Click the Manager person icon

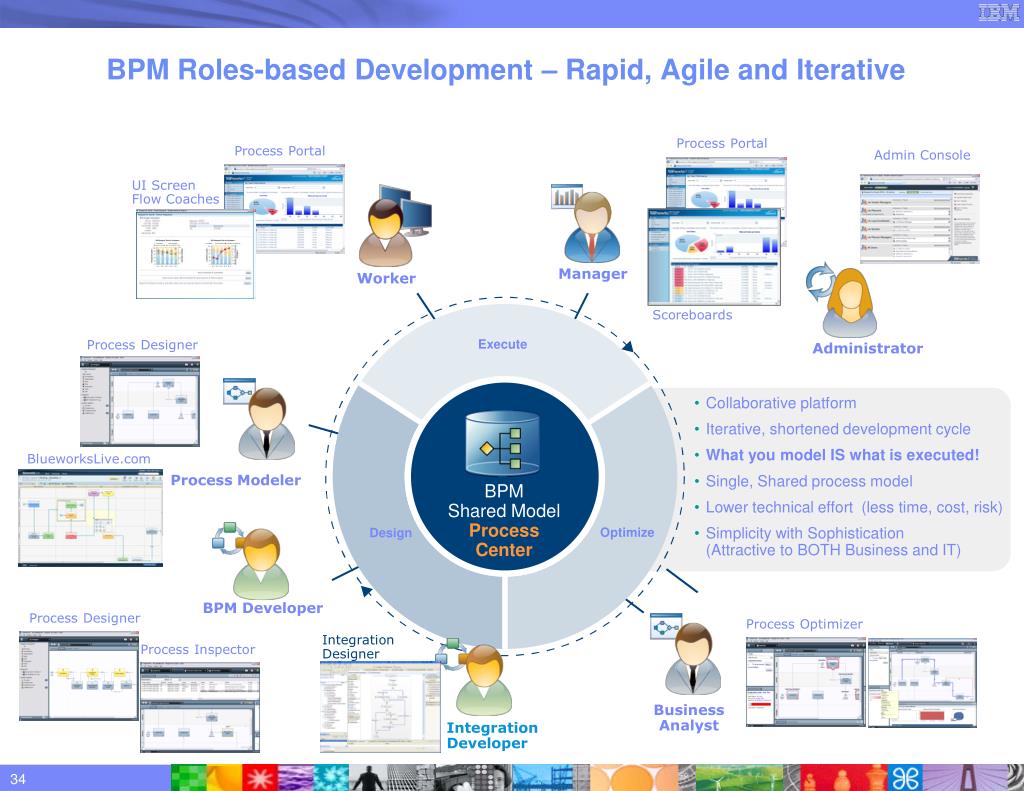592,227
